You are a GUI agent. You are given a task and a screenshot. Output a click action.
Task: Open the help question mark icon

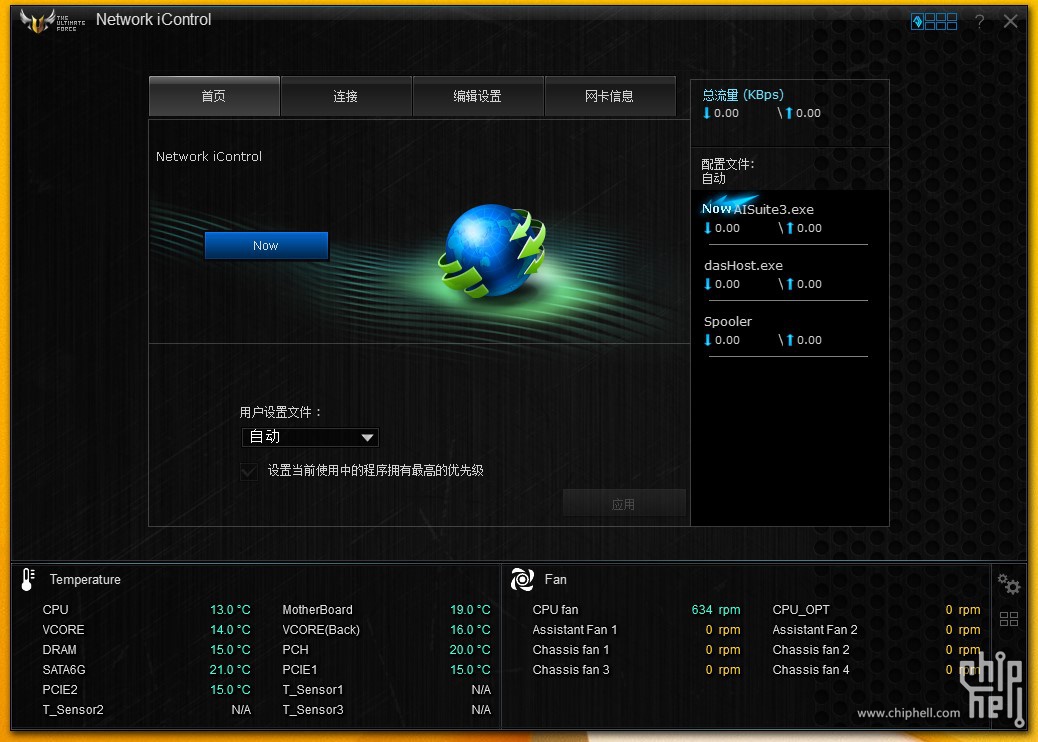pos(979,22)
